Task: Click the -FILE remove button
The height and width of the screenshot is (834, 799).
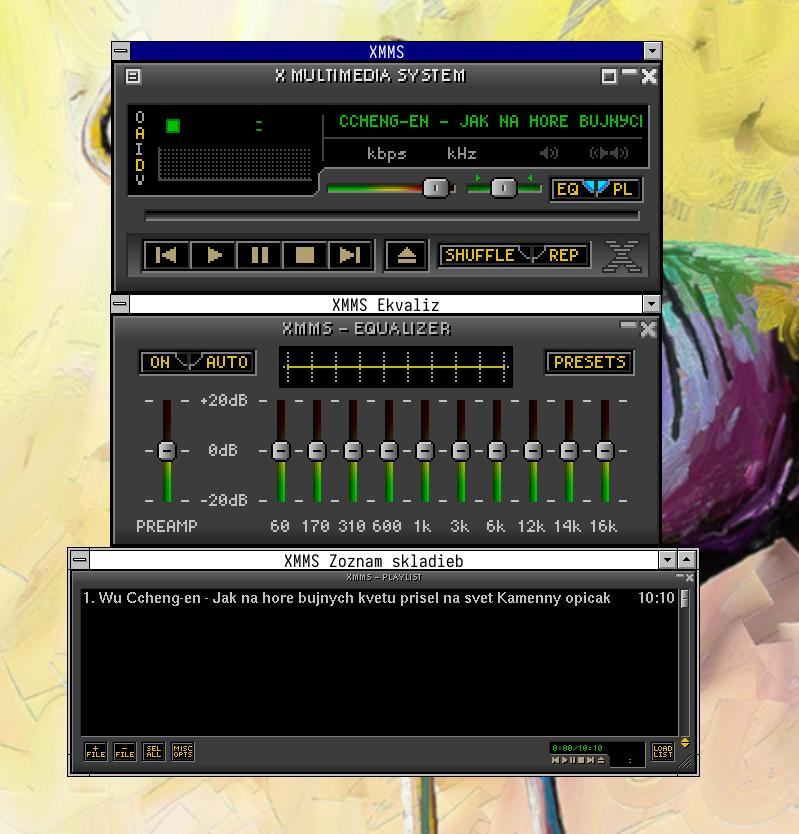Action: pyautogui.click(x=124, y=752)
